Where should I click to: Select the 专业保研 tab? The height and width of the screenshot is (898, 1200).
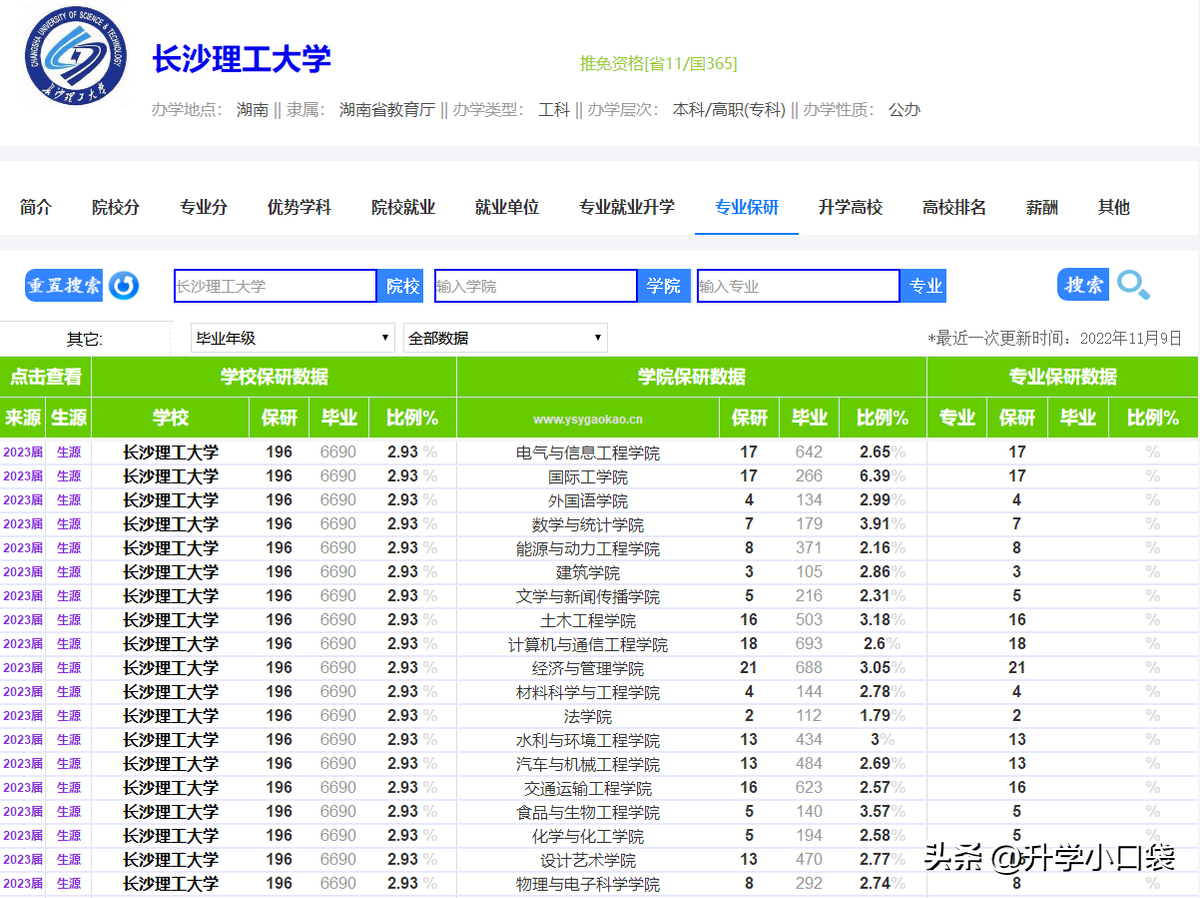point(747,207)
